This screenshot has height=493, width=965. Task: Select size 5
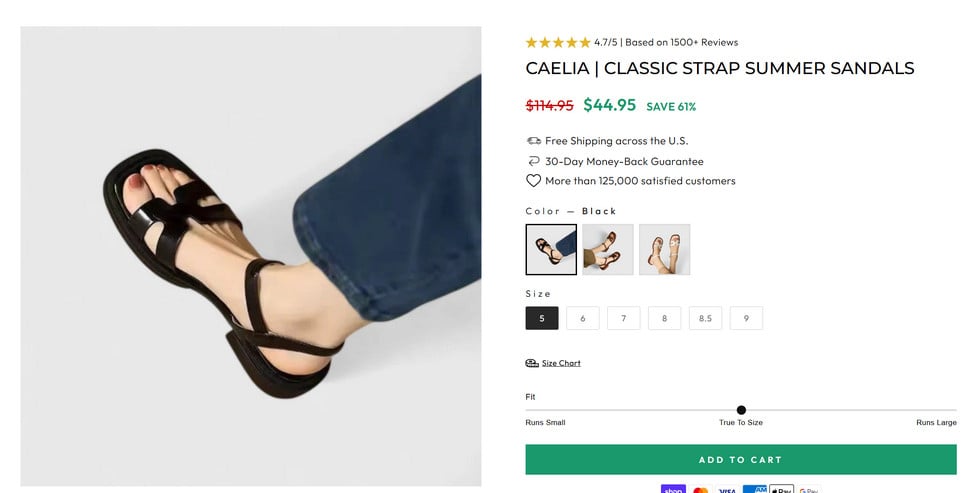click(542, 318)
